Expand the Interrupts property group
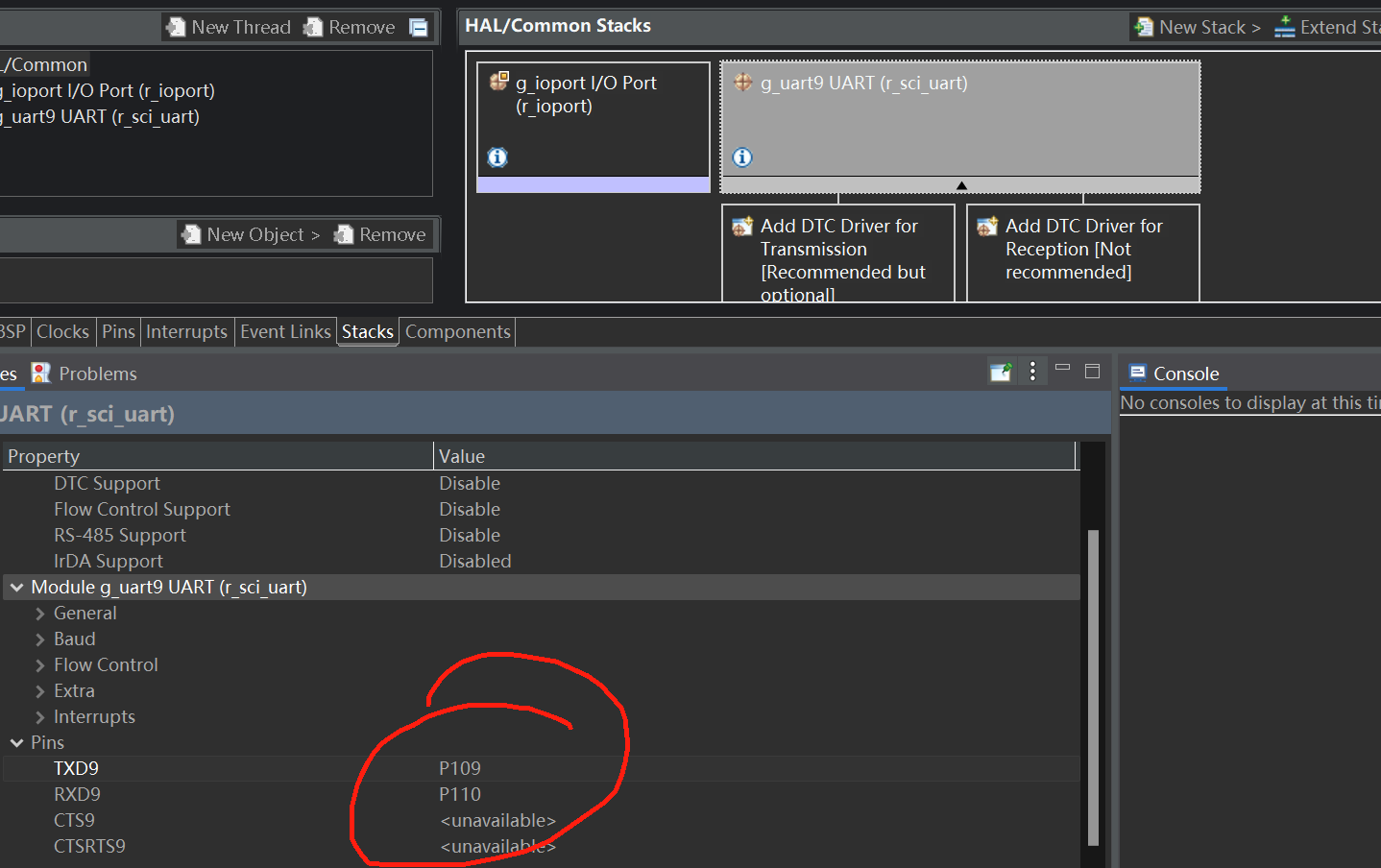Screen dimensions: 1381x868 pyautogui.click(x=40, y=717)
